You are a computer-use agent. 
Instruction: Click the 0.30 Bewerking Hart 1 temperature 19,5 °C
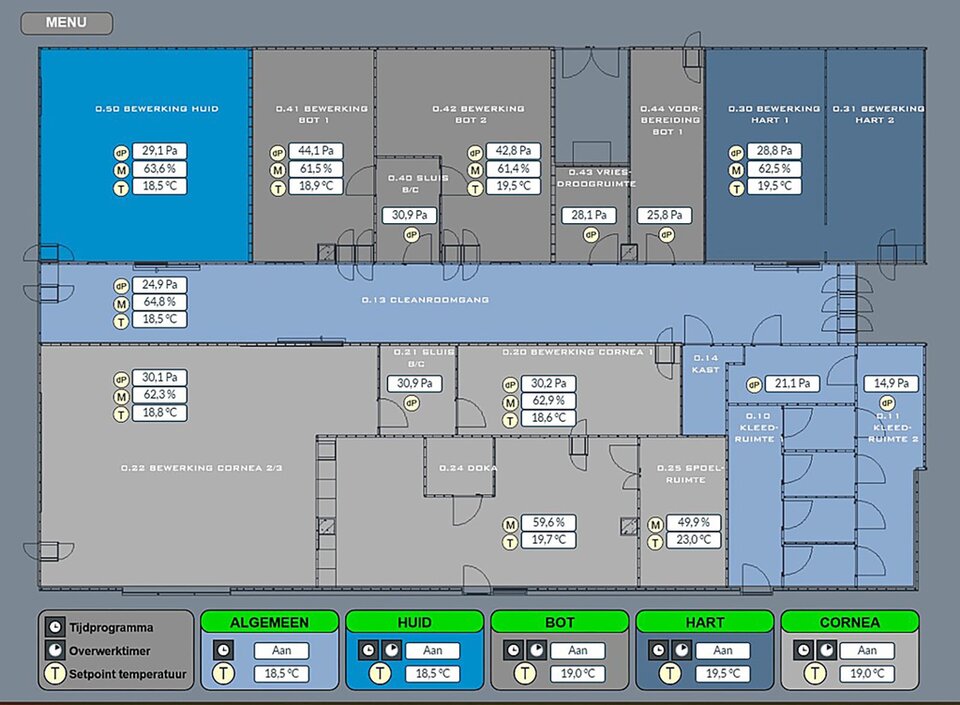[774, 186]
